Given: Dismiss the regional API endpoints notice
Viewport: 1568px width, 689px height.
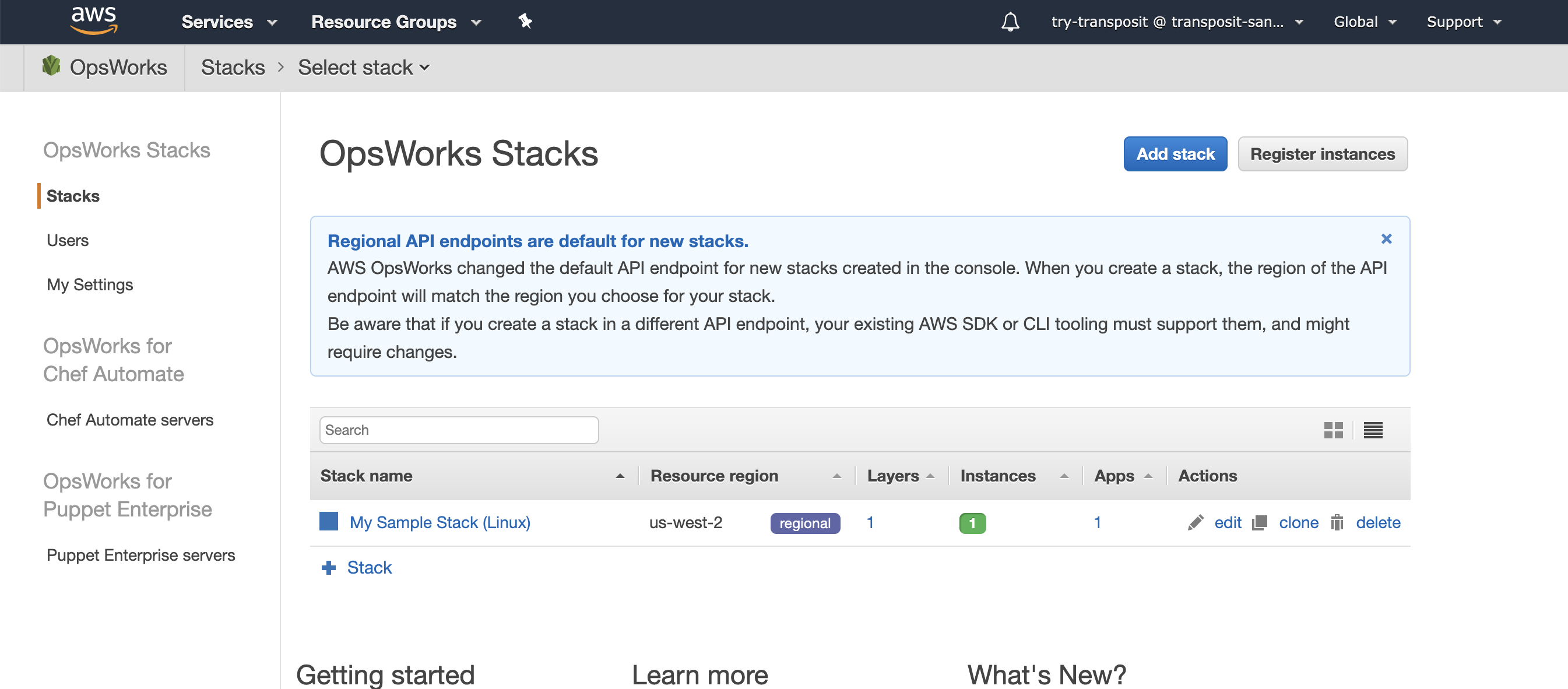Looking at the screenshot, I should (1386, 238).
